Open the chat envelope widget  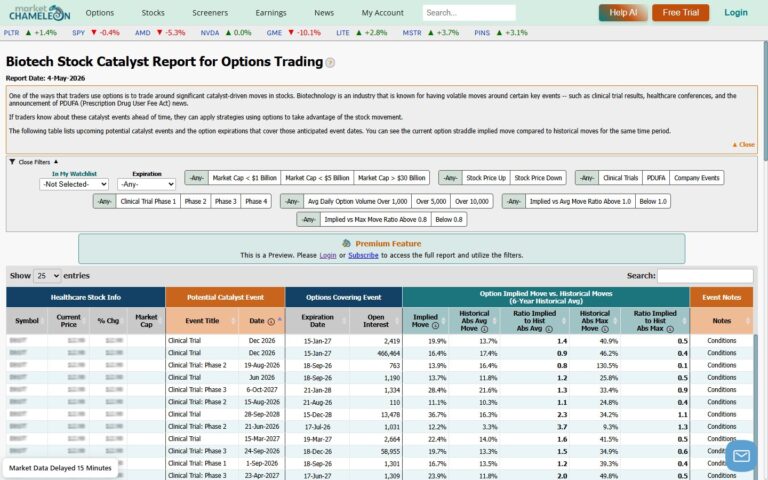pos(741,456)
